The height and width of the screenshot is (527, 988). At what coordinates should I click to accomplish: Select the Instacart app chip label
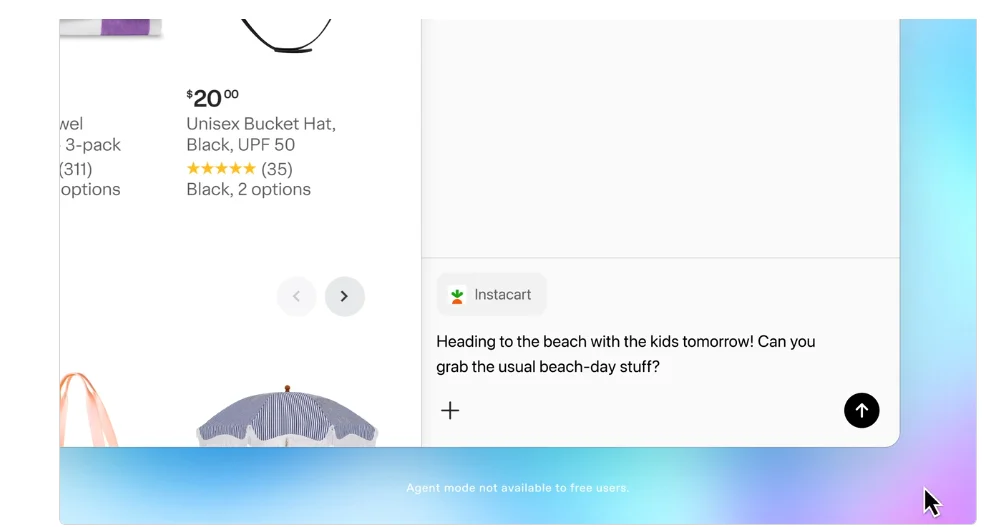click(x=491, y=295)
